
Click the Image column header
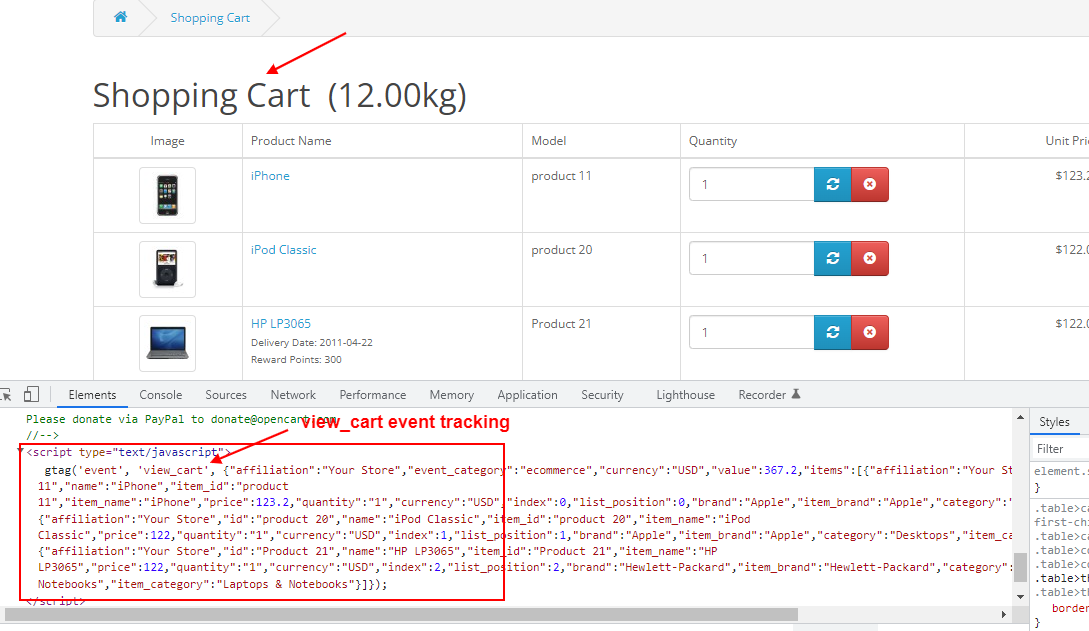(167, 141)
